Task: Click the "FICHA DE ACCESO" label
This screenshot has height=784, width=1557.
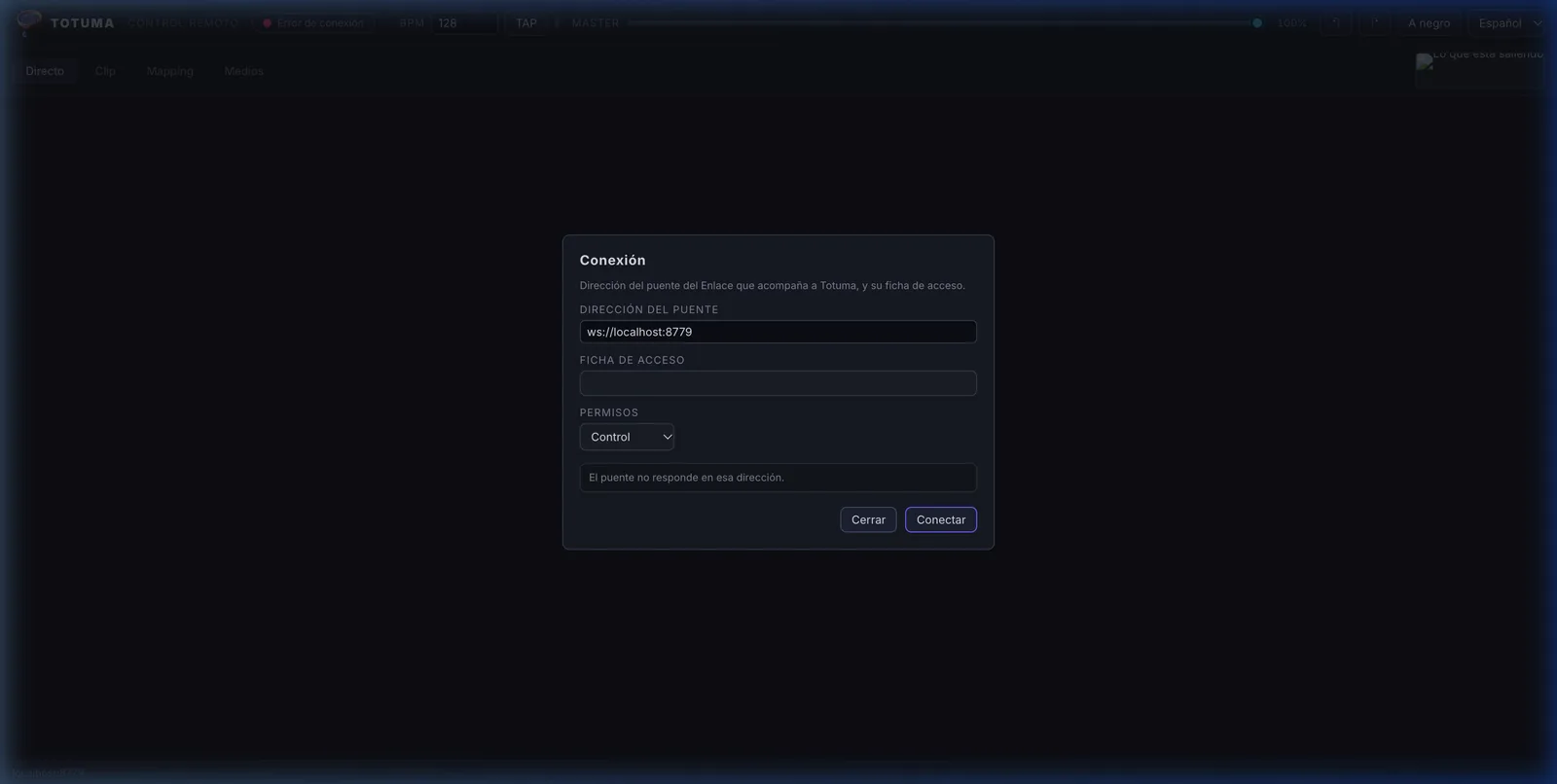Action: point(633,360)
